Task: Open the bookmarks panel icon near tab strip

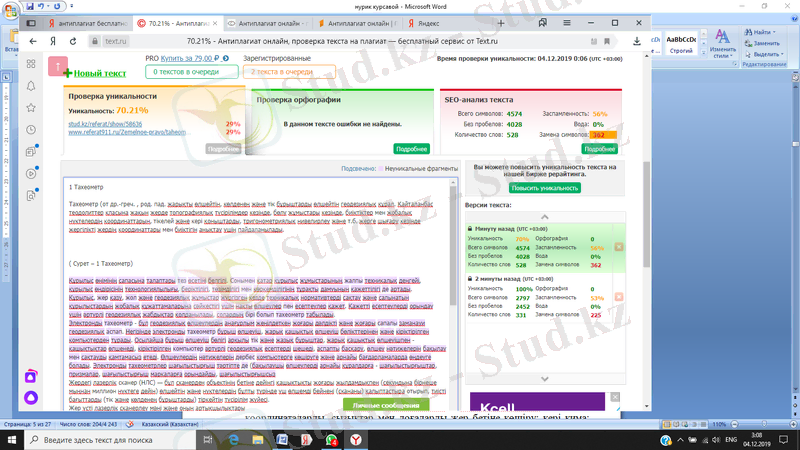Action: pos(542,23)
